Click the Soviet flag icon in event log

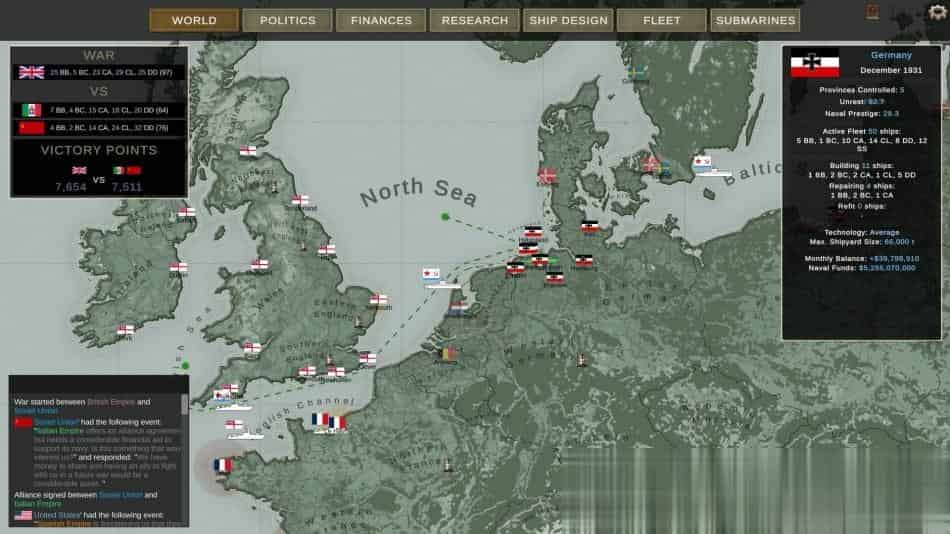[x=23, y=422]
